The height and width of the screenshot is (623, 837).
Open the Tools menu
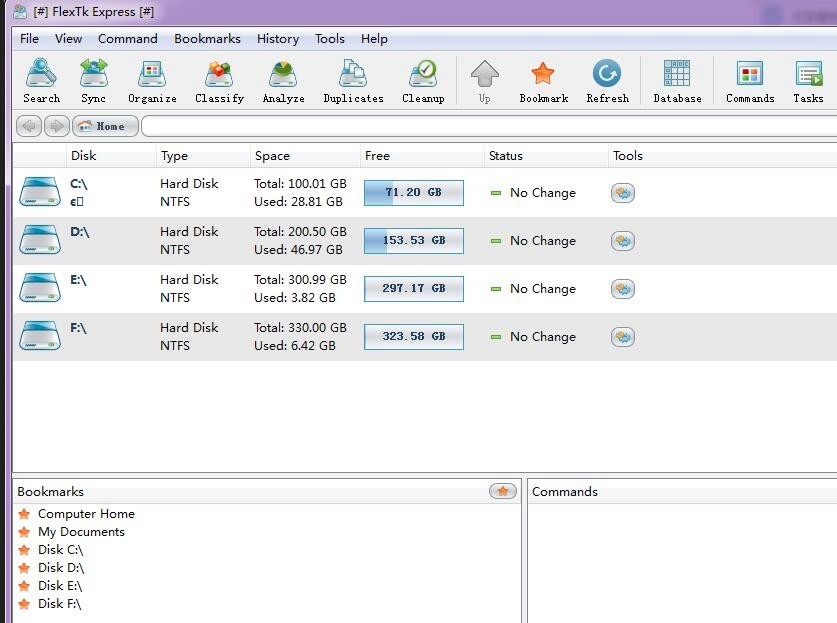click(329, 39)
